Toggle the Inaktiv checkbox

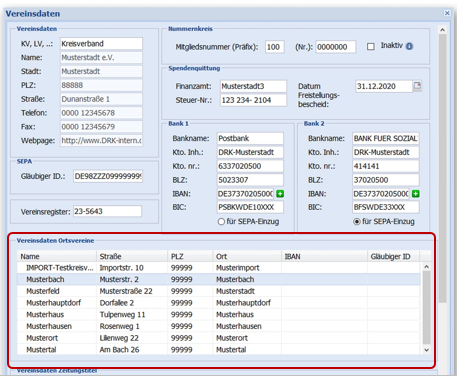[x=371, y=46]
